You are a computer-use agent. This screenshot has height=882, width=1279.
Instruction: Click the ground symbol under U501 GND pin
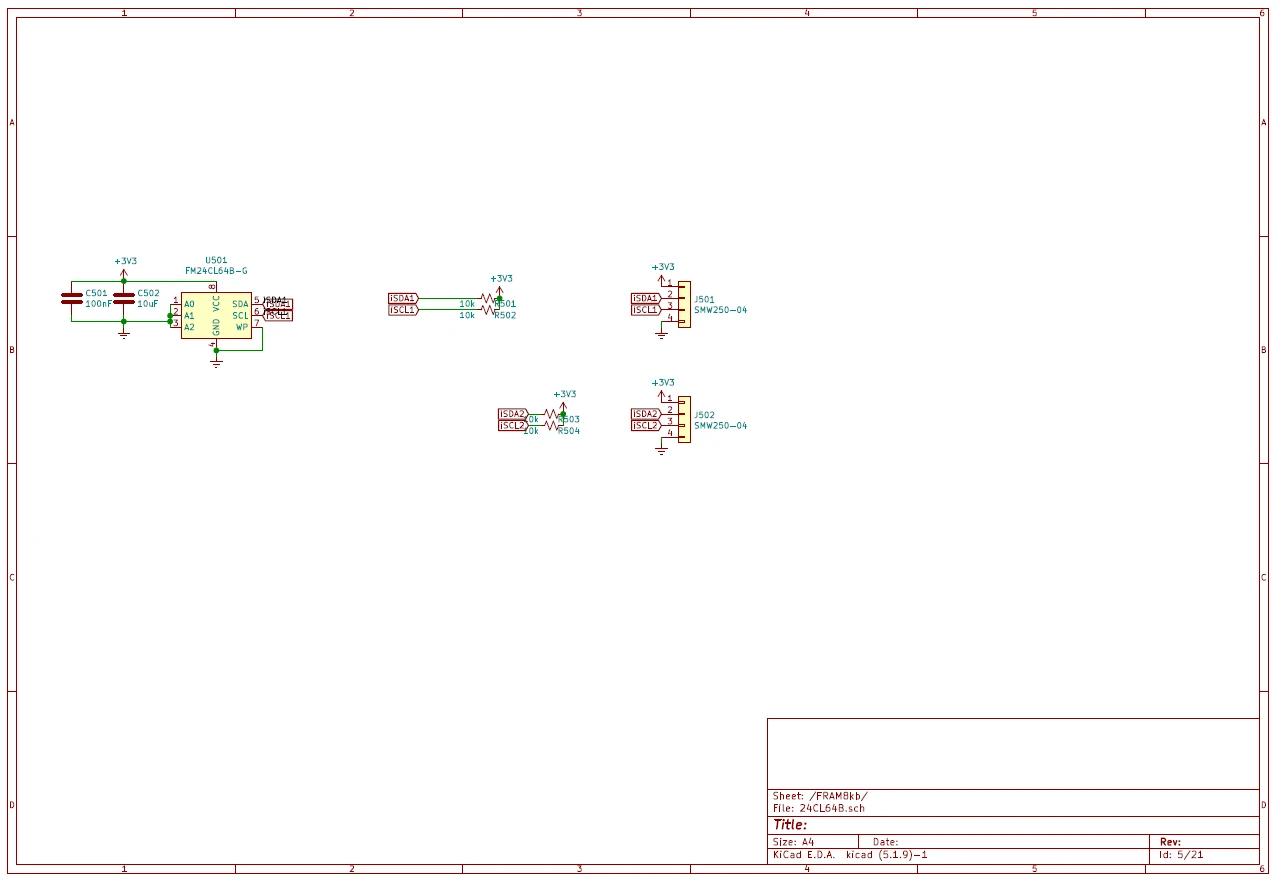tap(216, 363)
